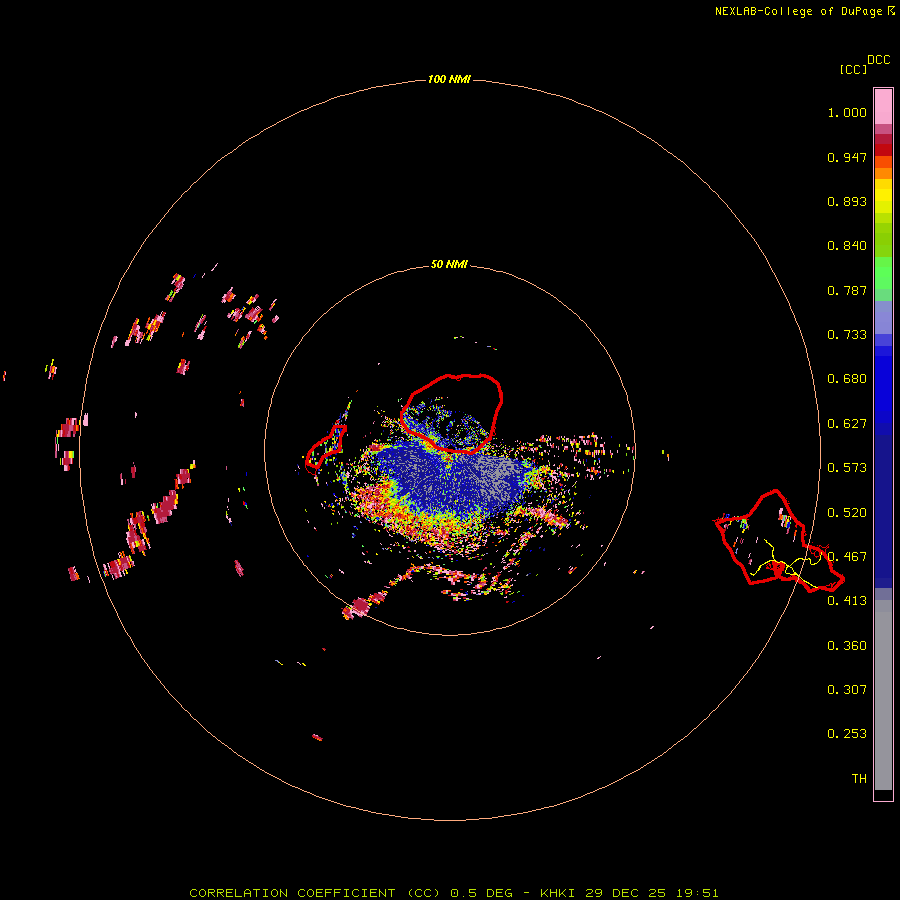Click the NEXLAB-College of DuPage header text
The width and height of the screenshot is (900, 900).
(x=798, y=11)
